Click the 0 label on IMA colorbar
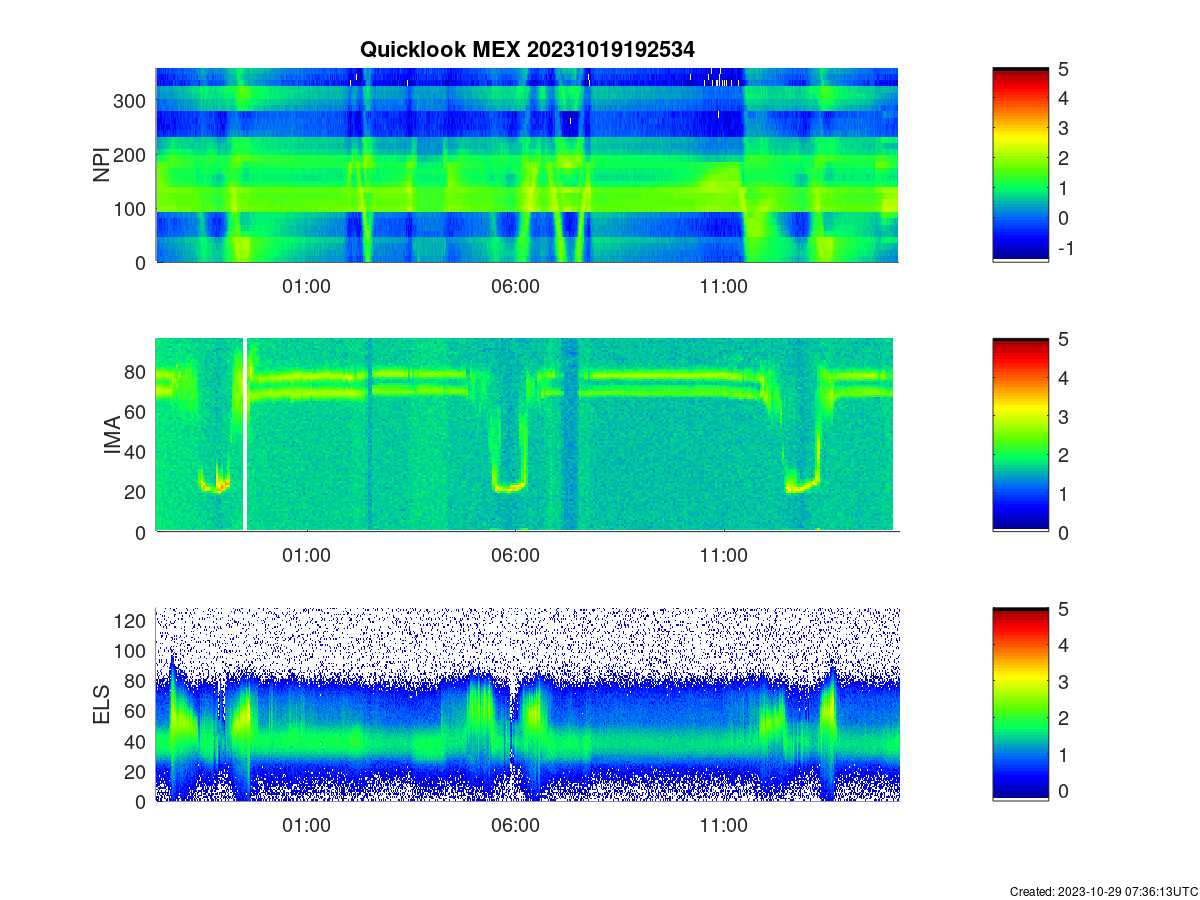Viewport: 1200px width, 900px height. [x=1063, y=532]
